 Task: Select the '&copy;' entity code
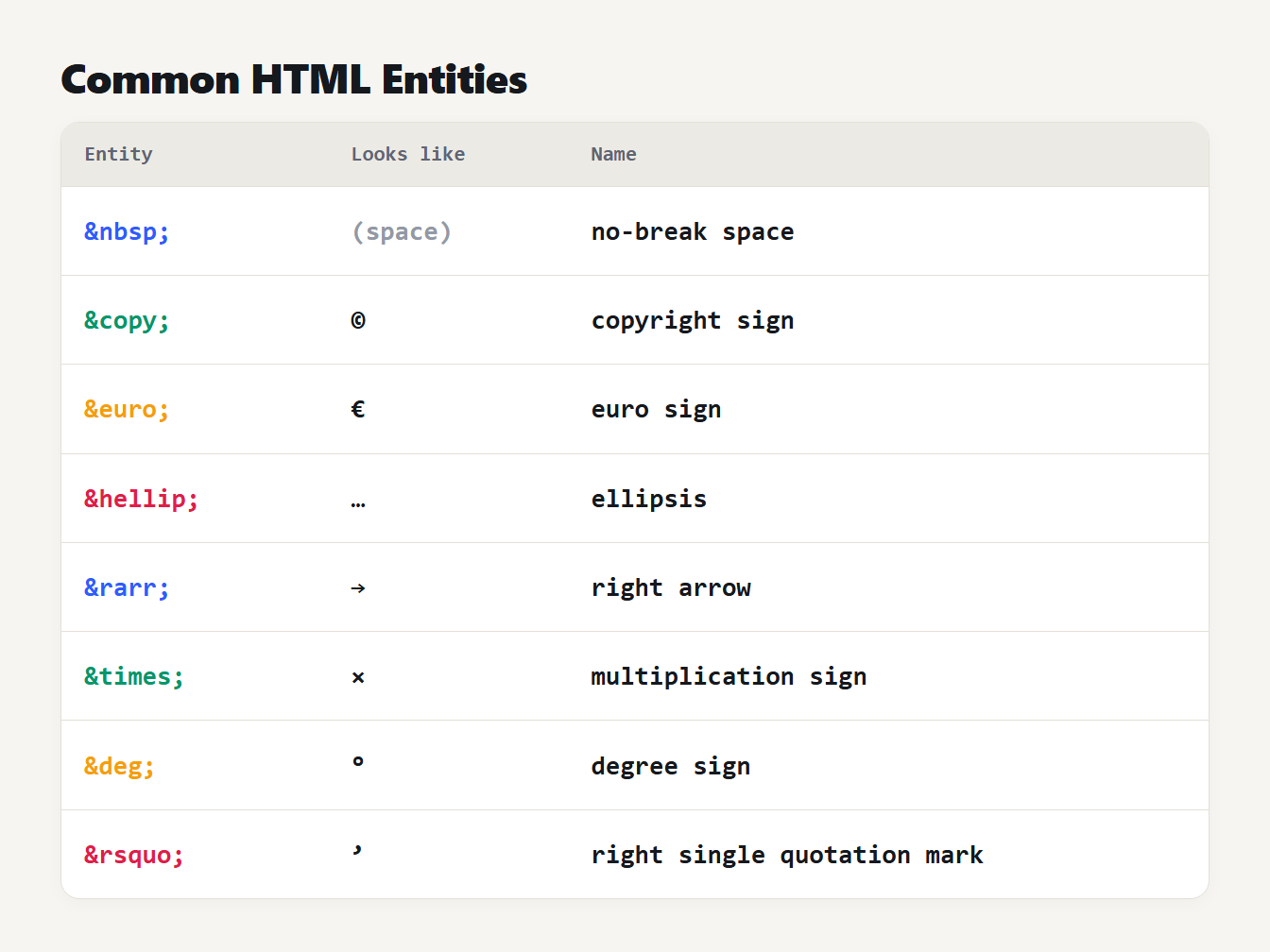tap(127, 320)
